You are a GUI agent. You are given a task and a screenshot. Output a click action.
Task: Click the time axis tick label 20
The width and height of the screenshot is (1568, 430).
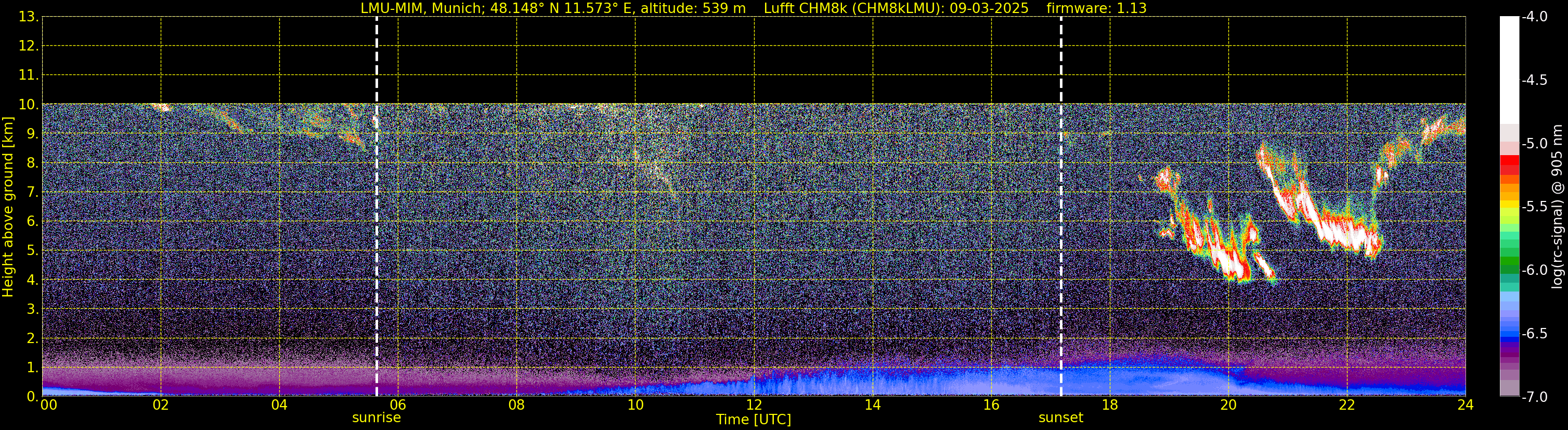pos(1228,405)
